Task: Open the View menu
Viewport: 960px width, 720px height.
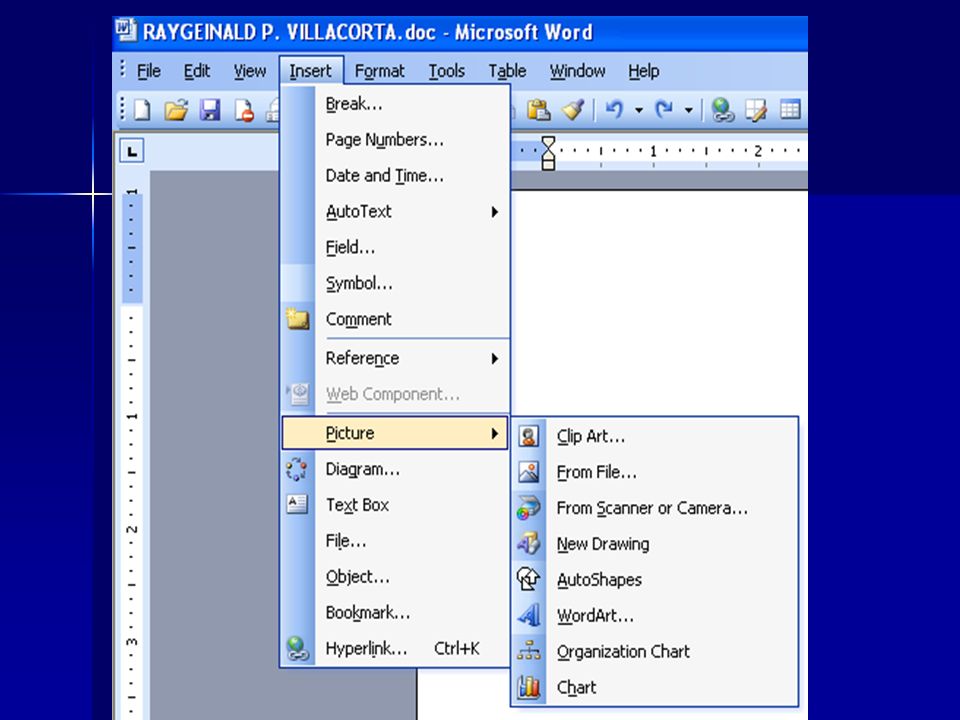Action: click(x=250, y=71)
